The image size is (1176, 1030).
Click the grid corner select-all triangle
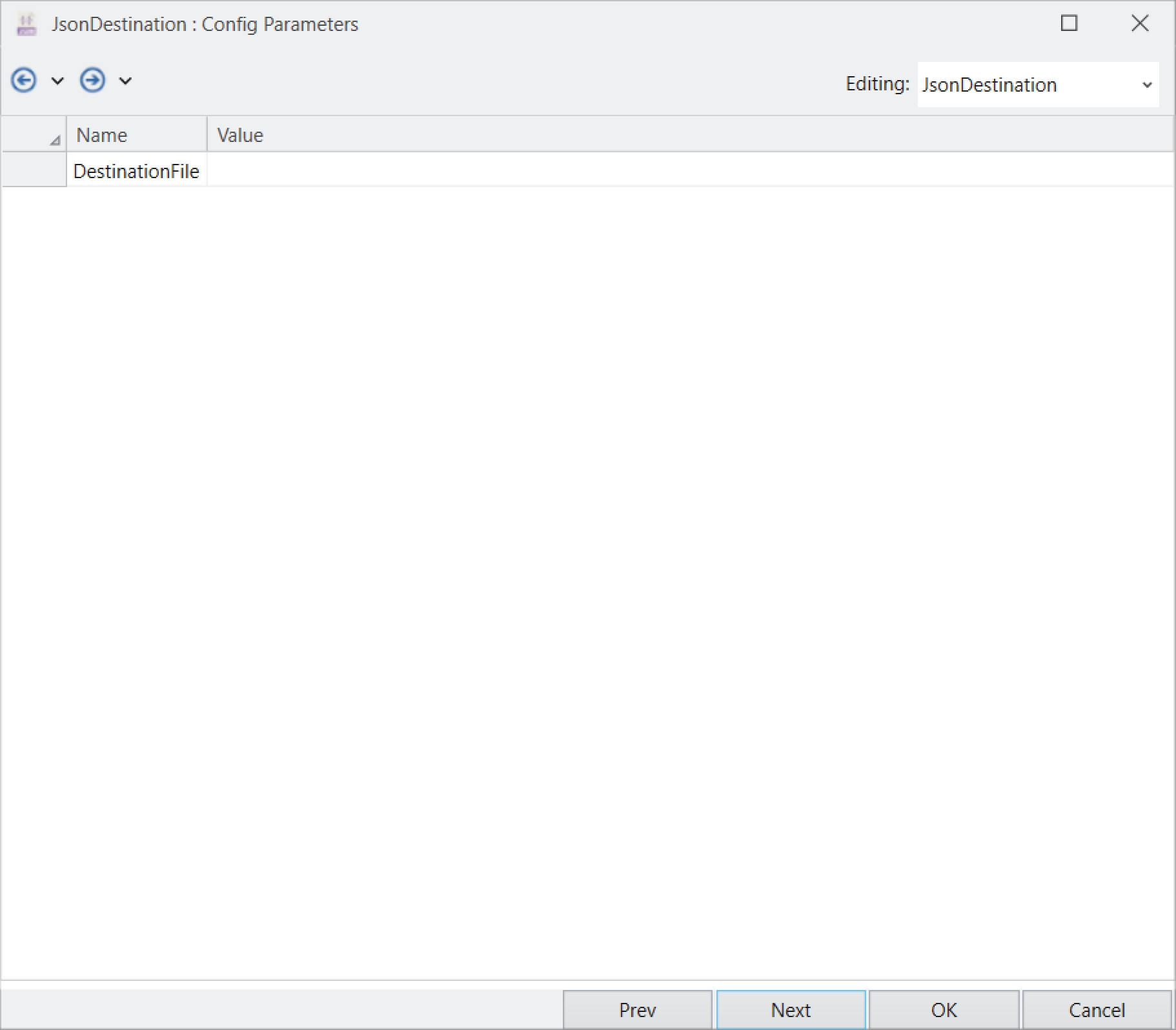pyautogui.click(x=55, y=139)
